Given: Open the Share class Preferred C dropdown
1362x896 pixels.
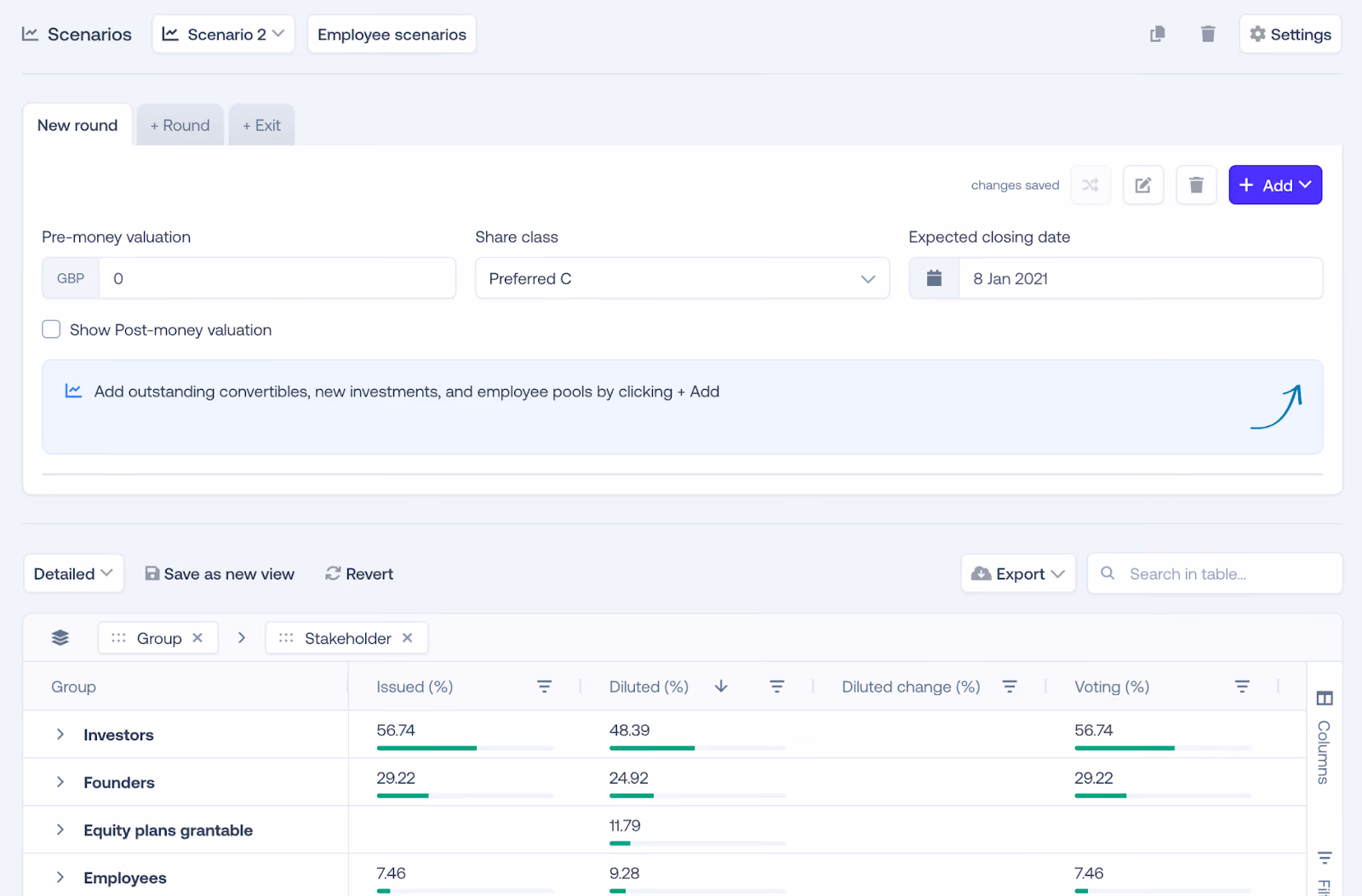Looking at the screenshot, I should click(x=682, y=278).
